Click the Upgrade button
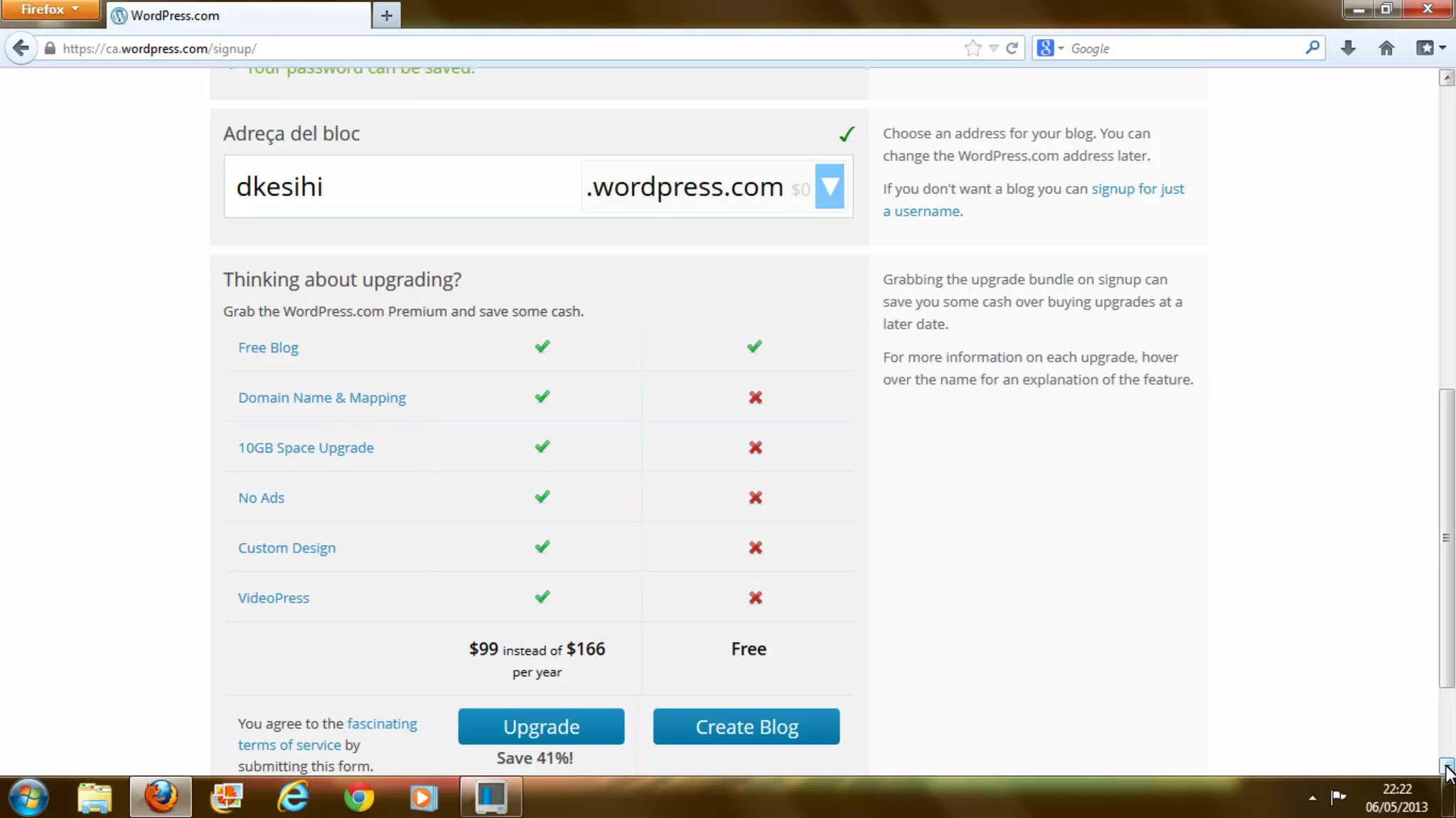Screen dimensions: 1456x818 pyautogui.click(x=541, y=726)
